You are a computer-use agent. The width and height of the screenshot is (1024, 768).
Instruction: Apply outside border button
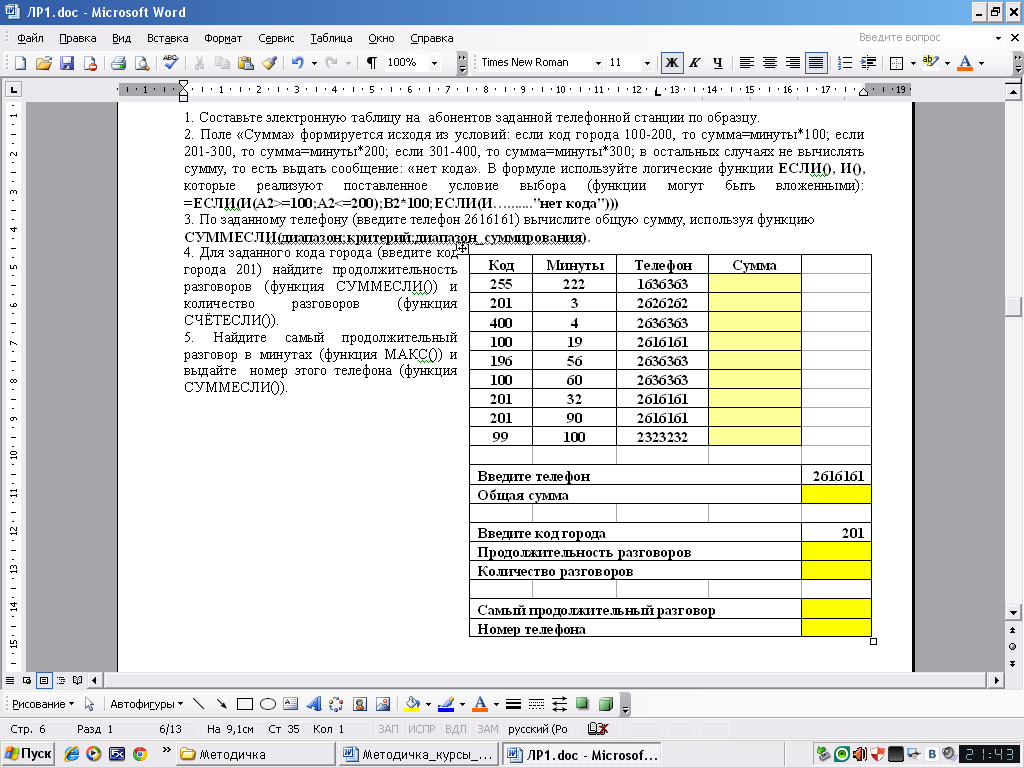(897, 63)
